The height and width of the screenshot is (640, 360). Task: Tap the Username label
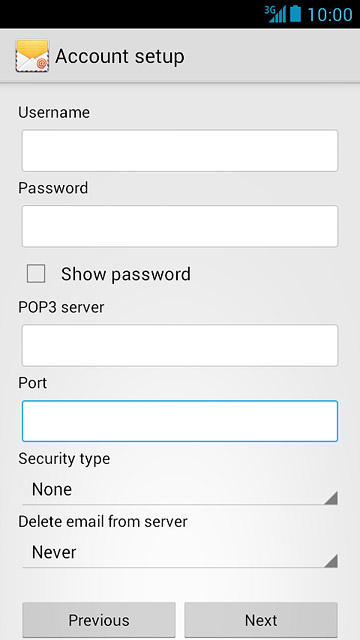pyautogui.click(x=54, y=112)
